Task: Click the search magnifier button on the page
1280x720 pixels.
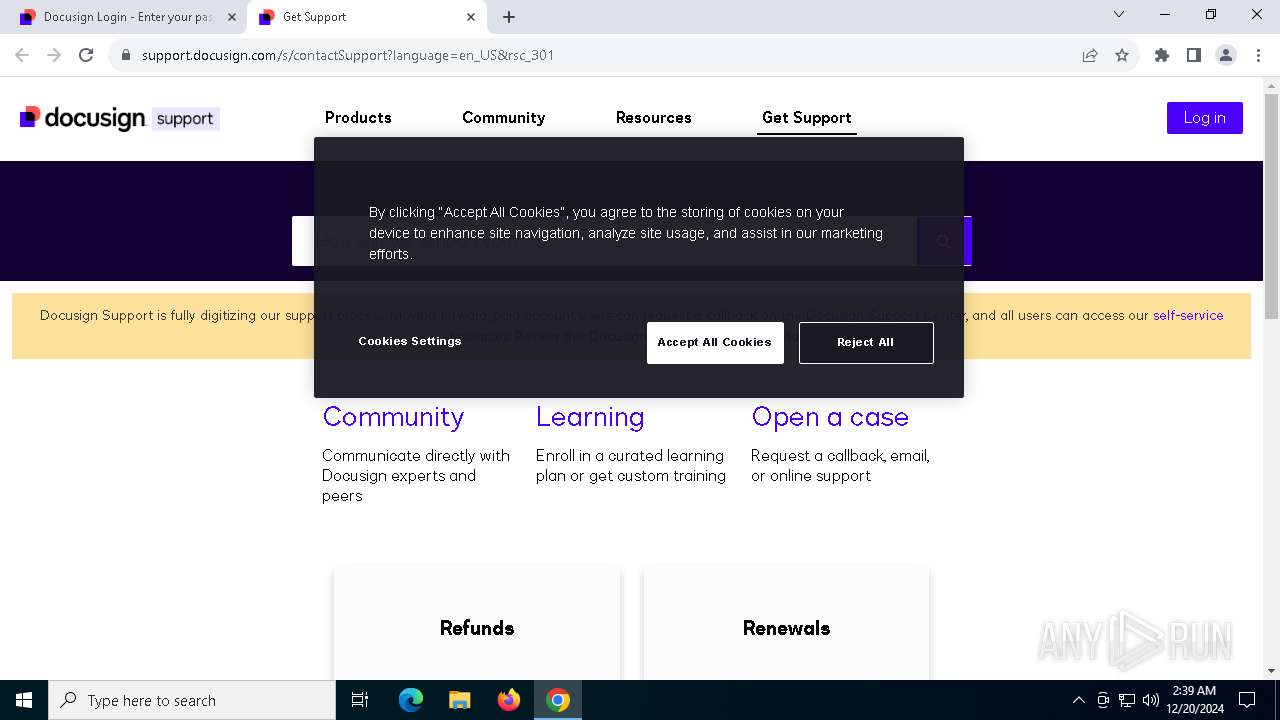Action: 944,241
